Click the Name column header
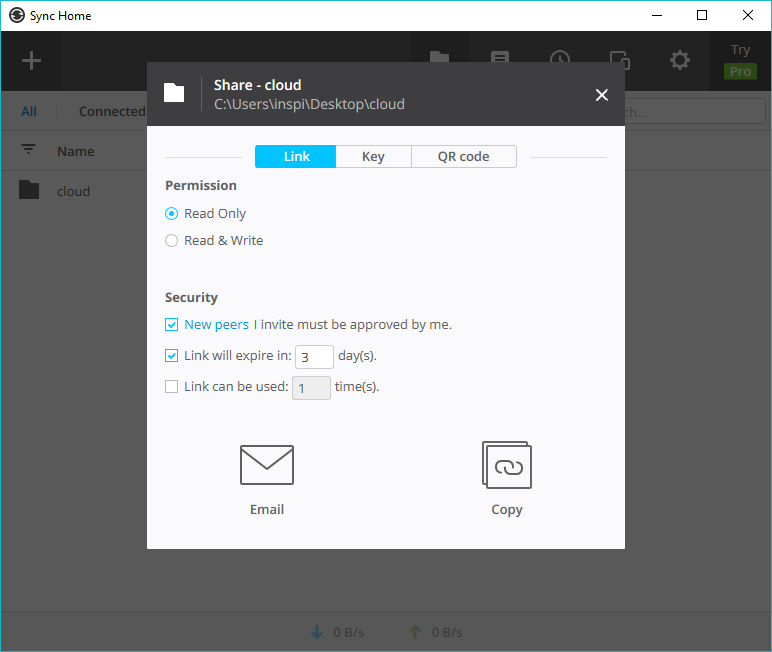 76,151
